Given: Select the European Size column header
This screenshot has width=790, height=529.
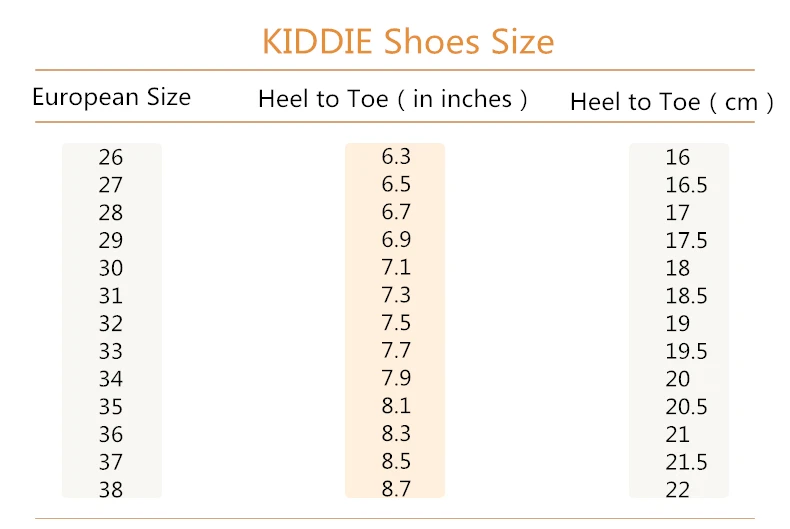Looking at the screenshot, I should tap(111, 97).
